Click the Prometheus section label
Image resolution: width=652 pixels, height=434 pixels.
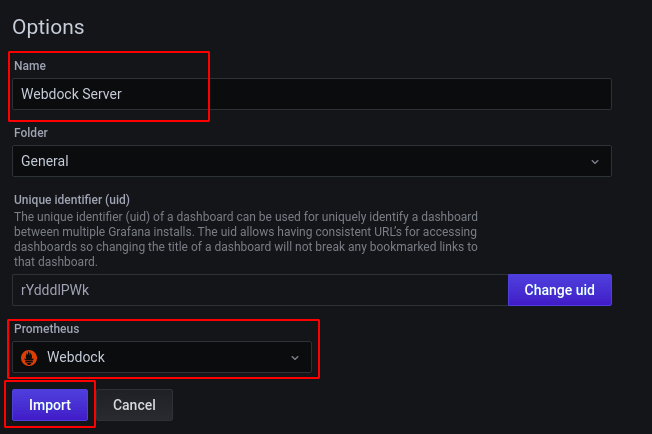(46, 328)
